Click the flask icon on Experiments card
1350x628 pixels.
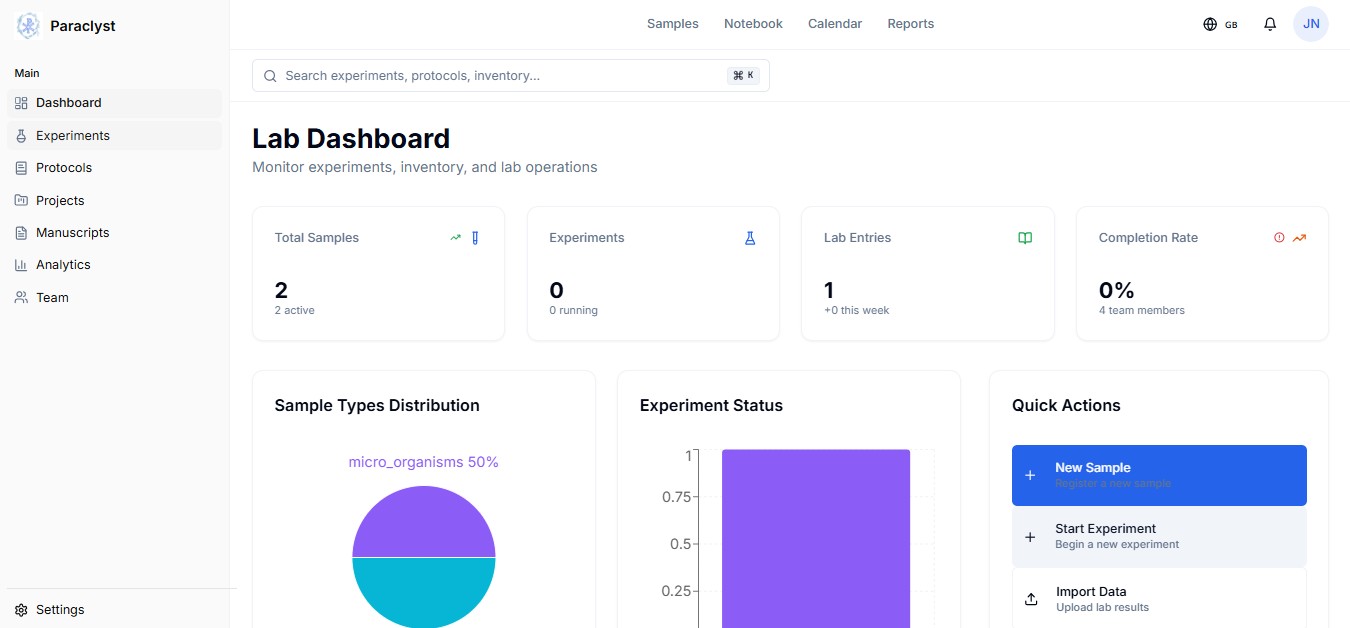tap(750, 238)
